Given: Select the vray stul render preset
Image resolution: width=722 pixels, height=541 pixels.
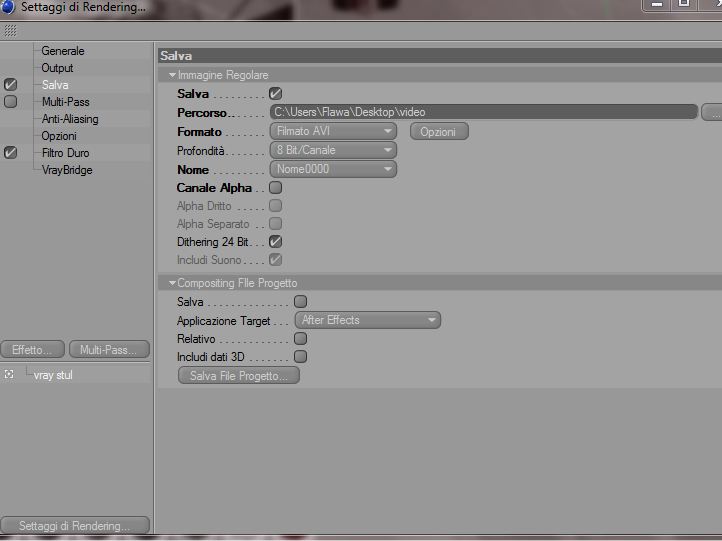Looking at the screenshot, I should pos(53,375).
